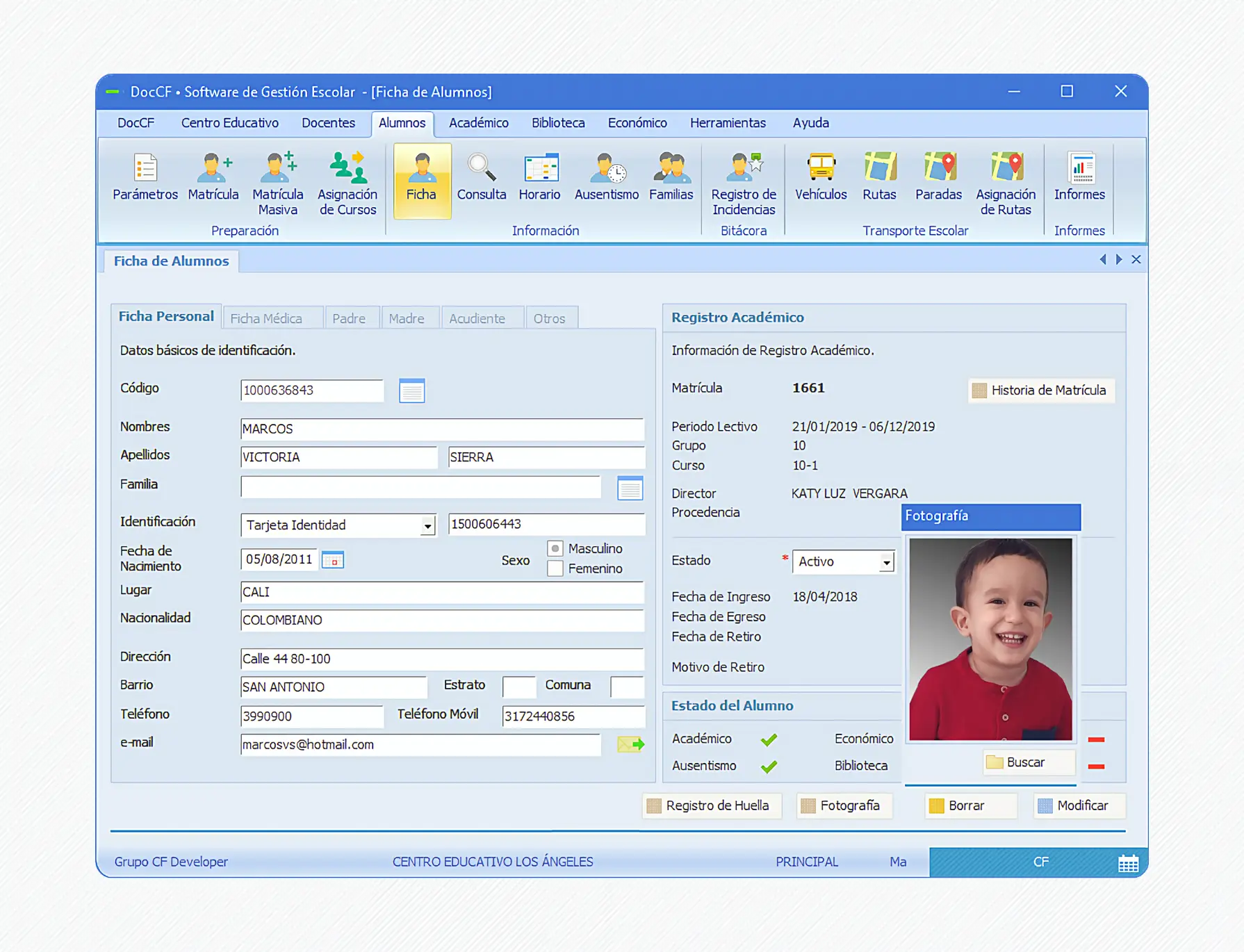
Task: Expand the Identificación type dropdown
Action: 427,526
